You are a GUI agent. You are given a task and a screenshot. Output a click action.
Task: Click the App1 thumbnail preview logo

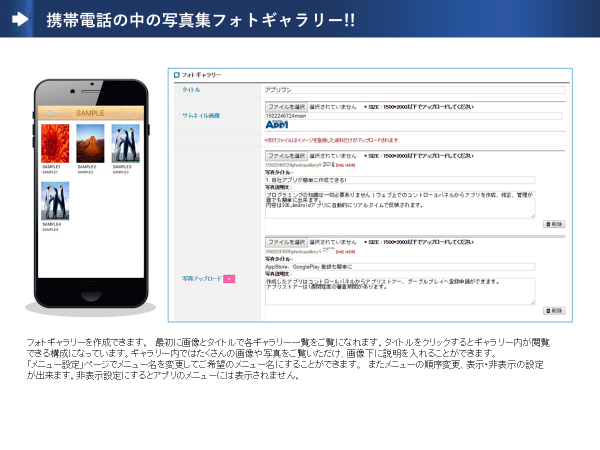(277, 125)
